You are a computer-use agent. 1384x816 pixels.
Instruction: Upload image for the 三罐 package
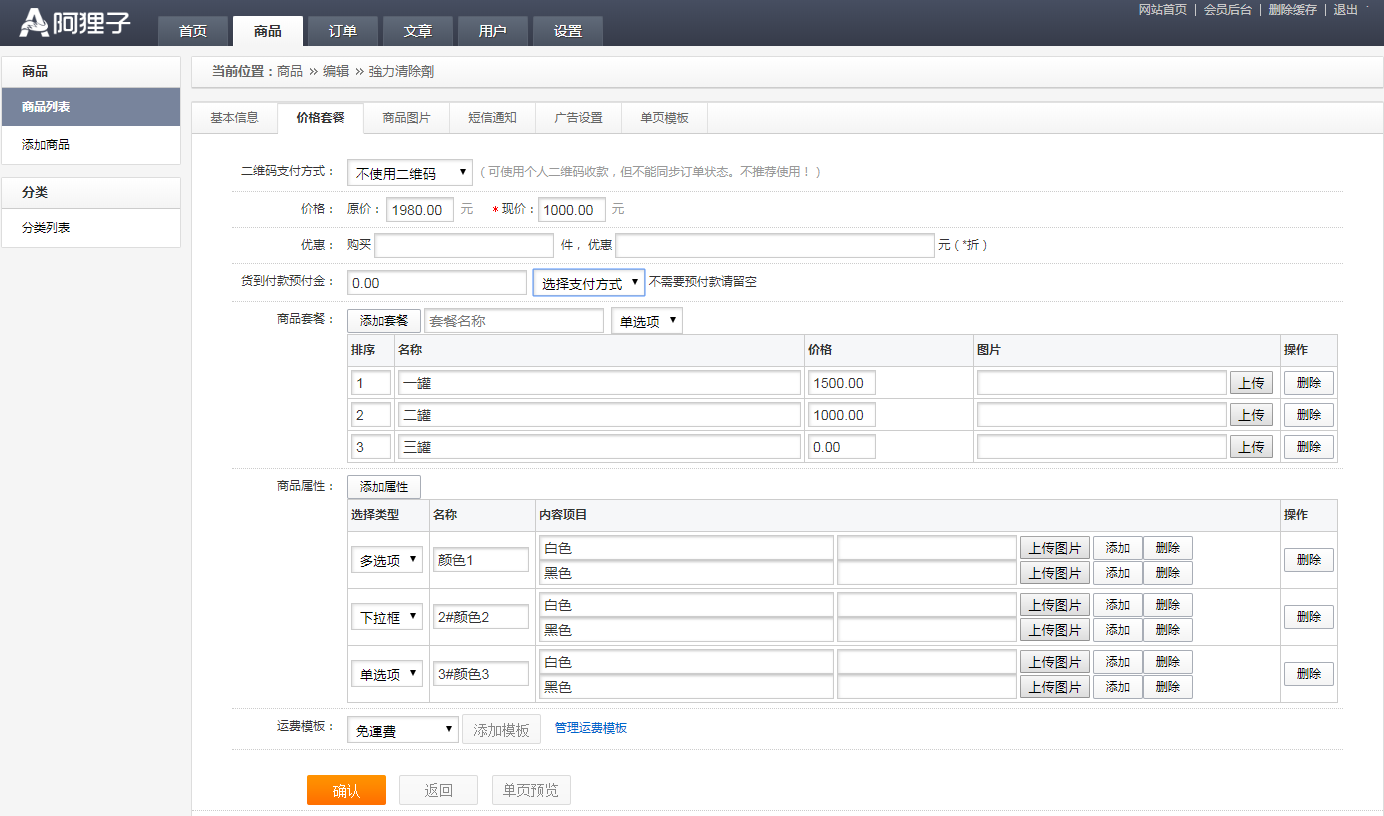(x=1251, y=447)
